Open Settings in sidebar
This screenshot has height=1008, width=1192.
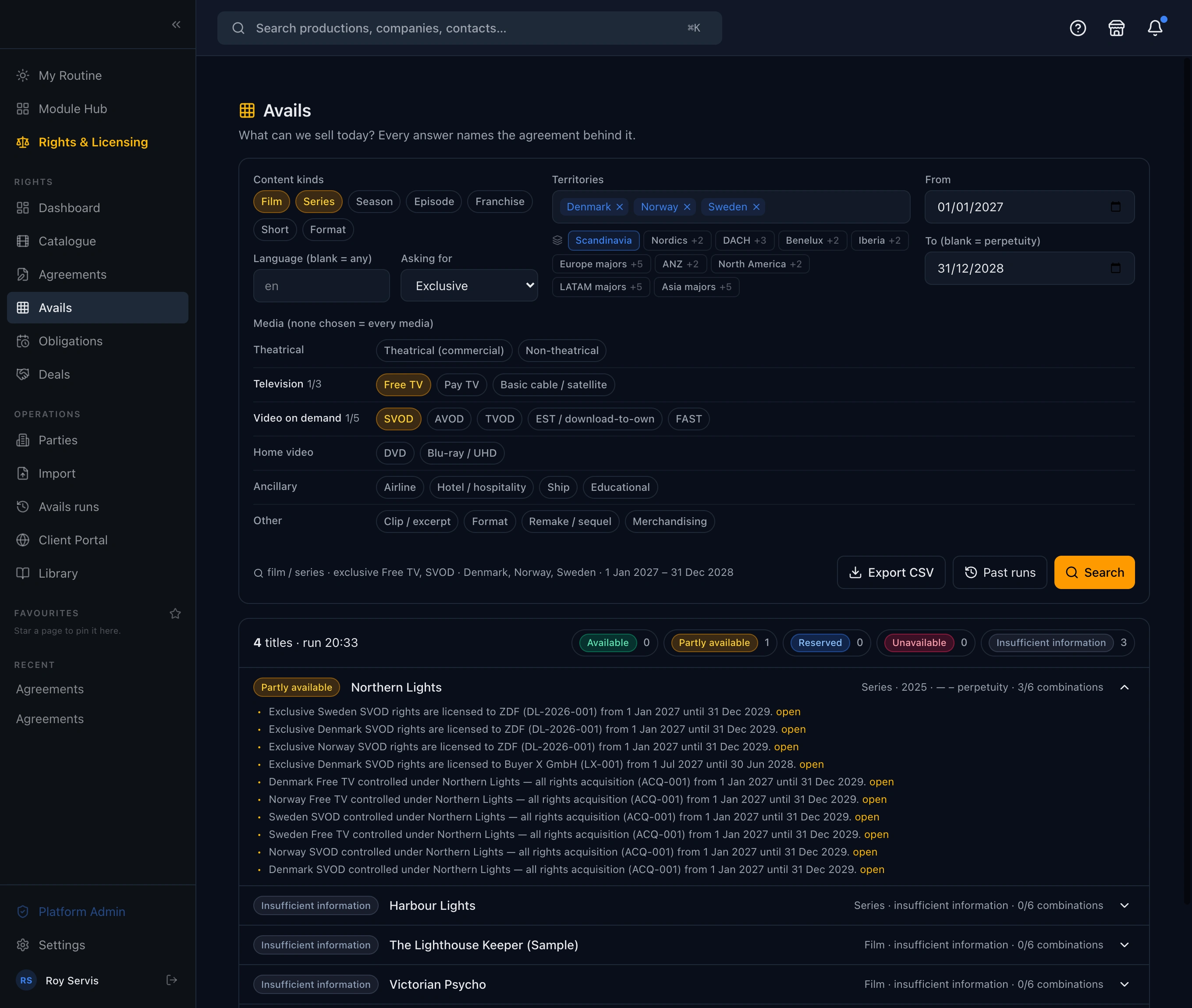[x=97, y=944]
